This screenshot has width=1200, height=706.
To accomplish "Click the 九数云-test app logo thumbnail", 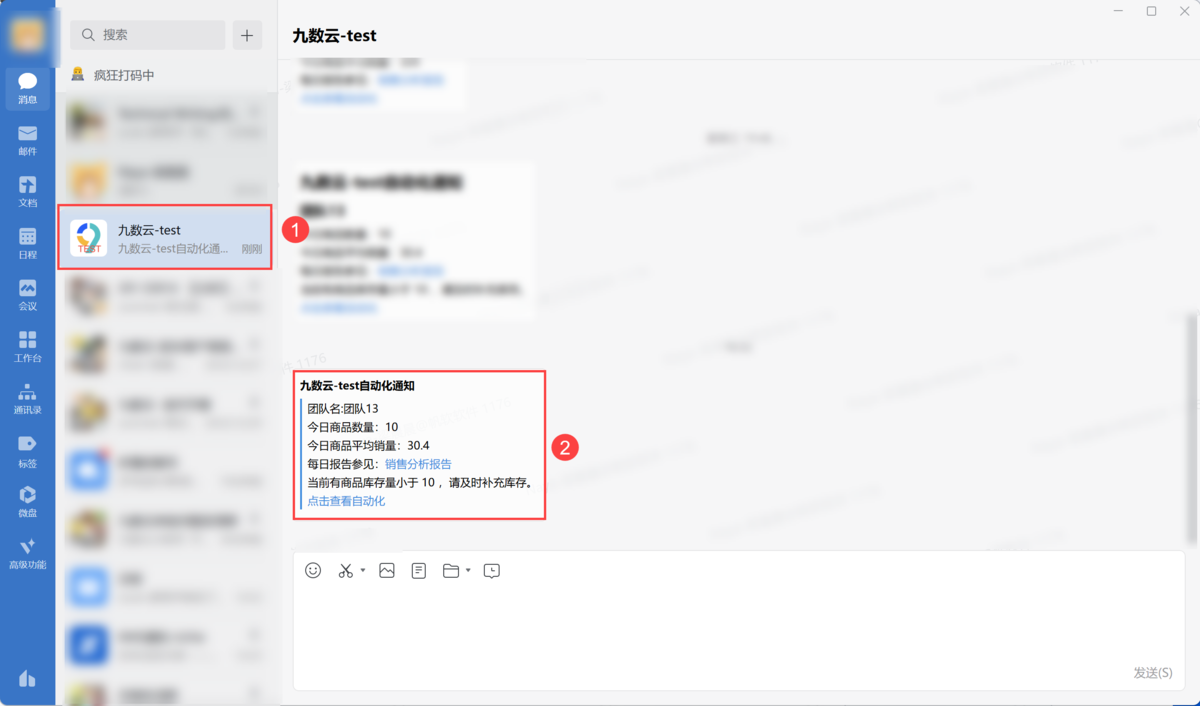I will [89, 238].
